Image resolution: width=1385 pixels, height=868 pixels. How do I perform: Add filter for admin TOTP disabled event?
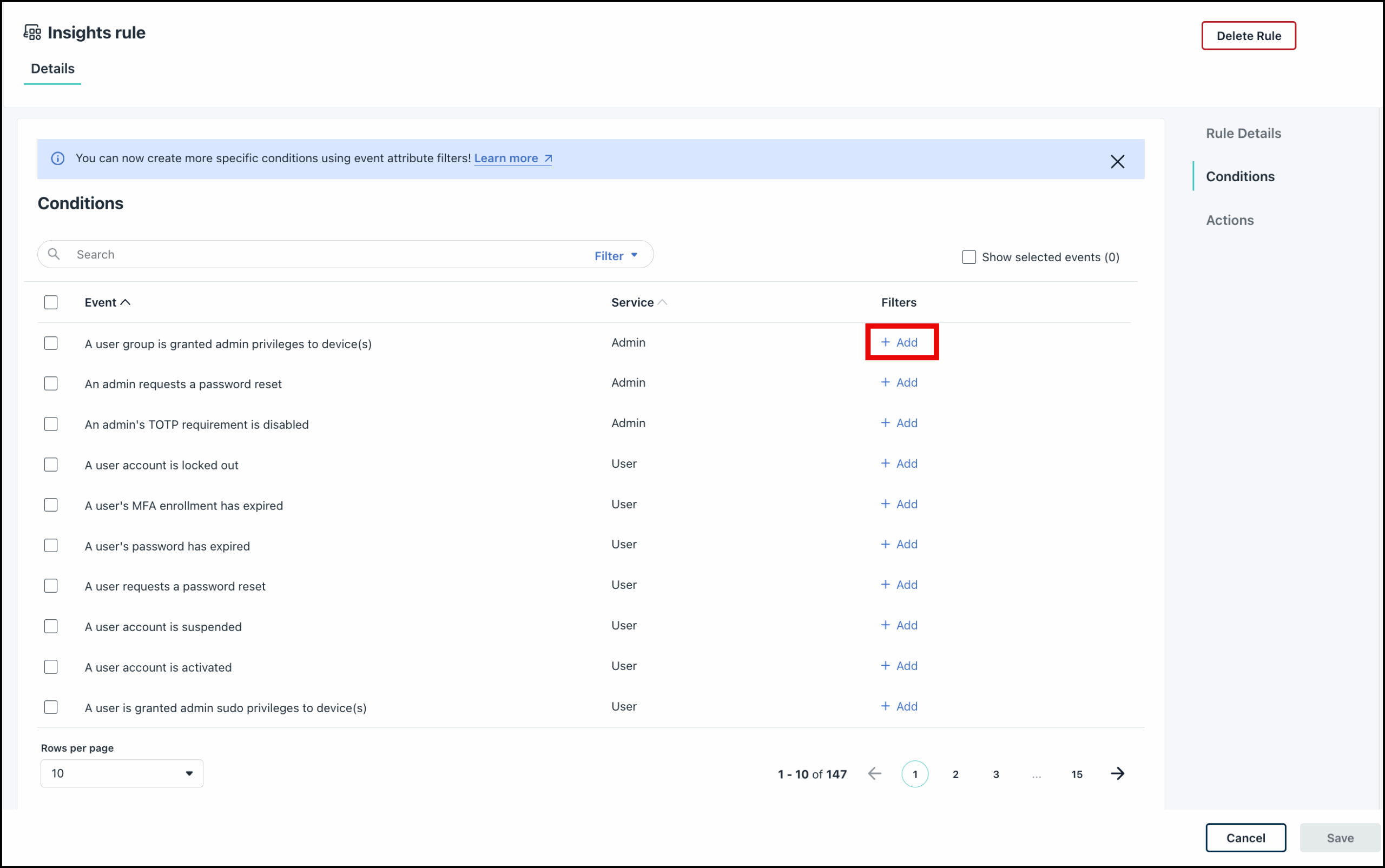(899, 423)
